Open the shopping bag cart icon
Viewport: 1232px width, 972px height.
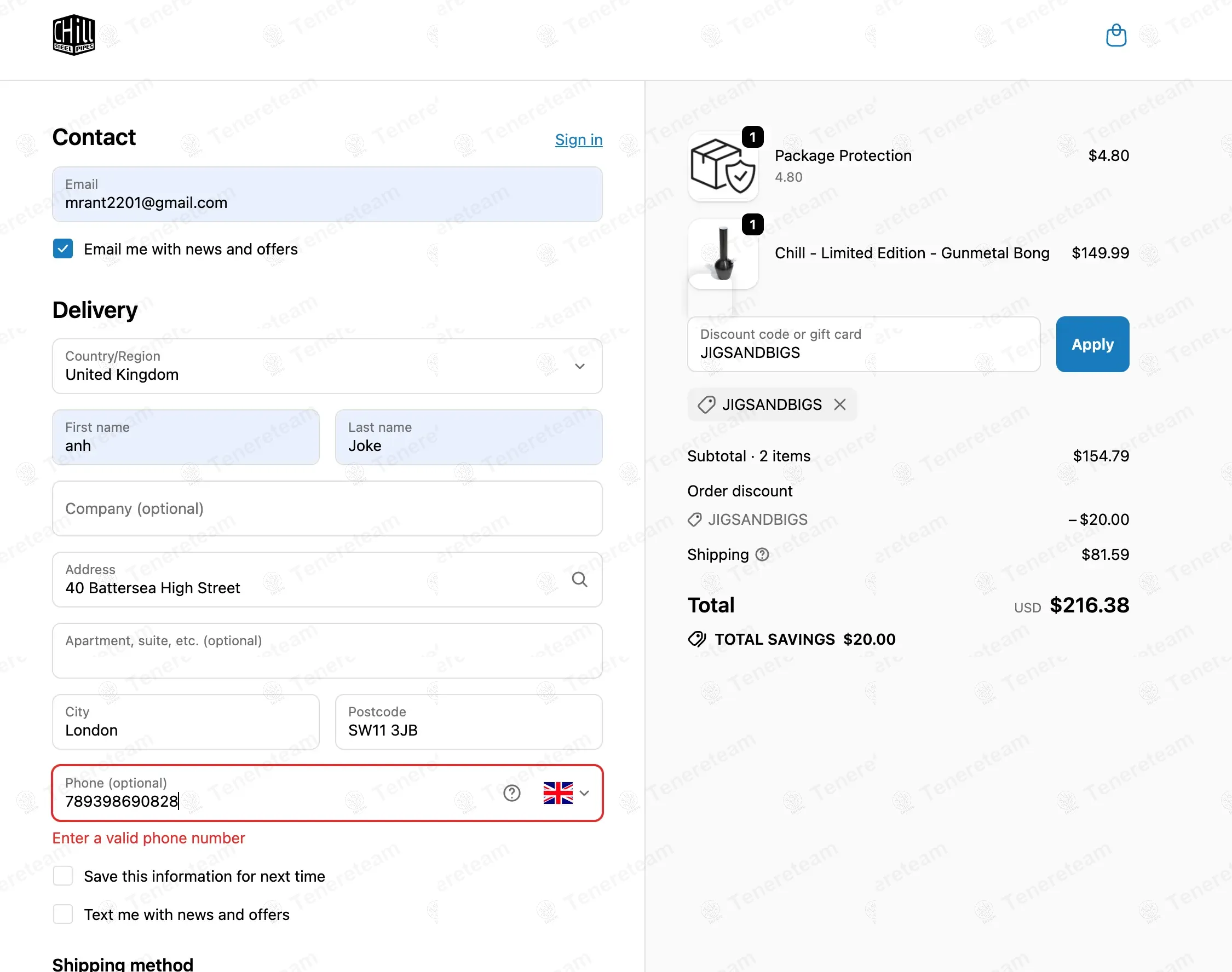(1116, 35)
